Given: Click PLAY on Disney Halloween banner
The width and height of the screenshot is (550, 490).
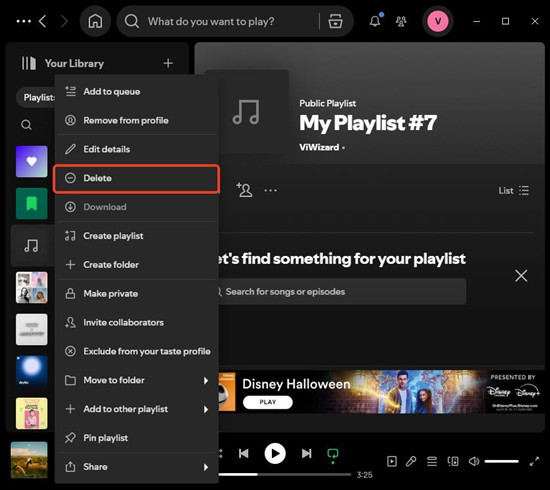Looking at the screenshot, I should (268, 402).
